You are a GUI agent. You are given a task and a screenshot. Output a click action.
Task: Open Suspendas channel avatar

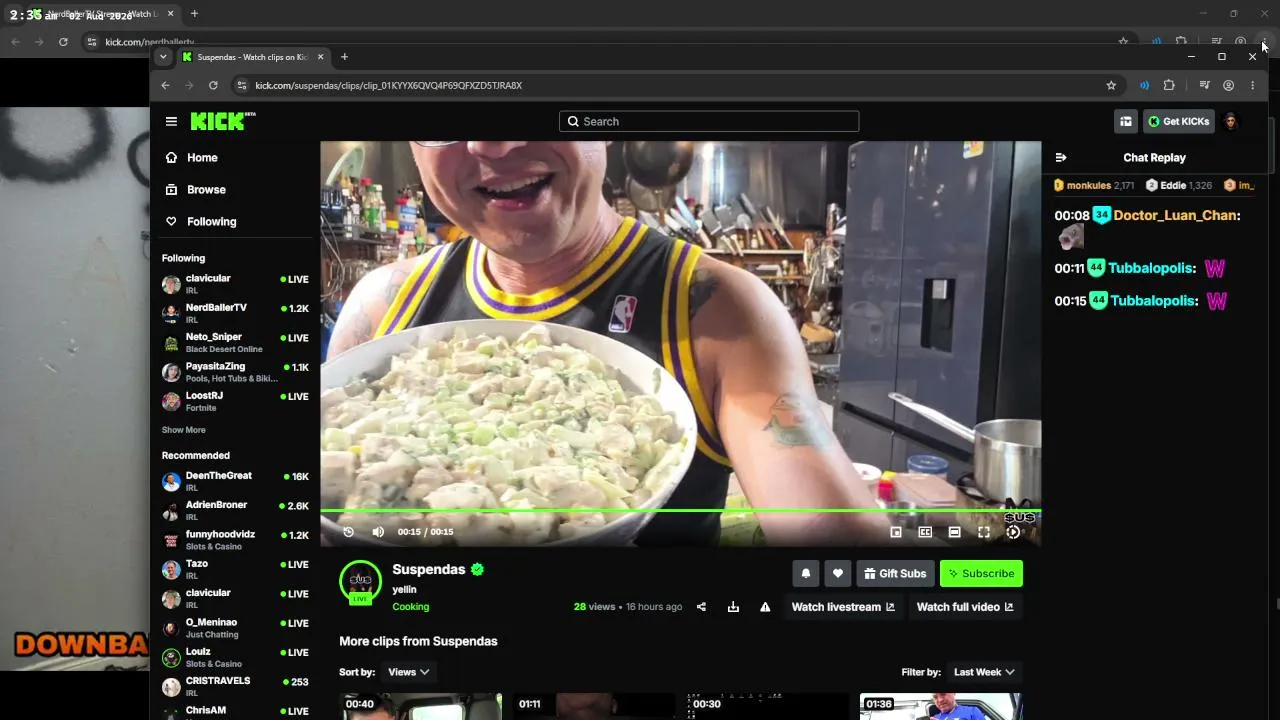coord(361,582)
